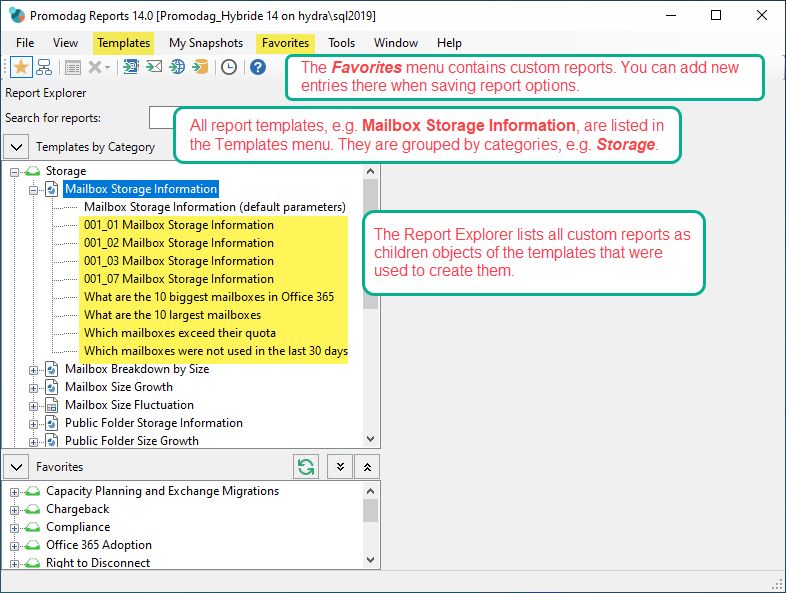Viewport: 786px width, 593px height.
Task: Click the hierarchy tree view toolbar icon
Action: point(44,67)
